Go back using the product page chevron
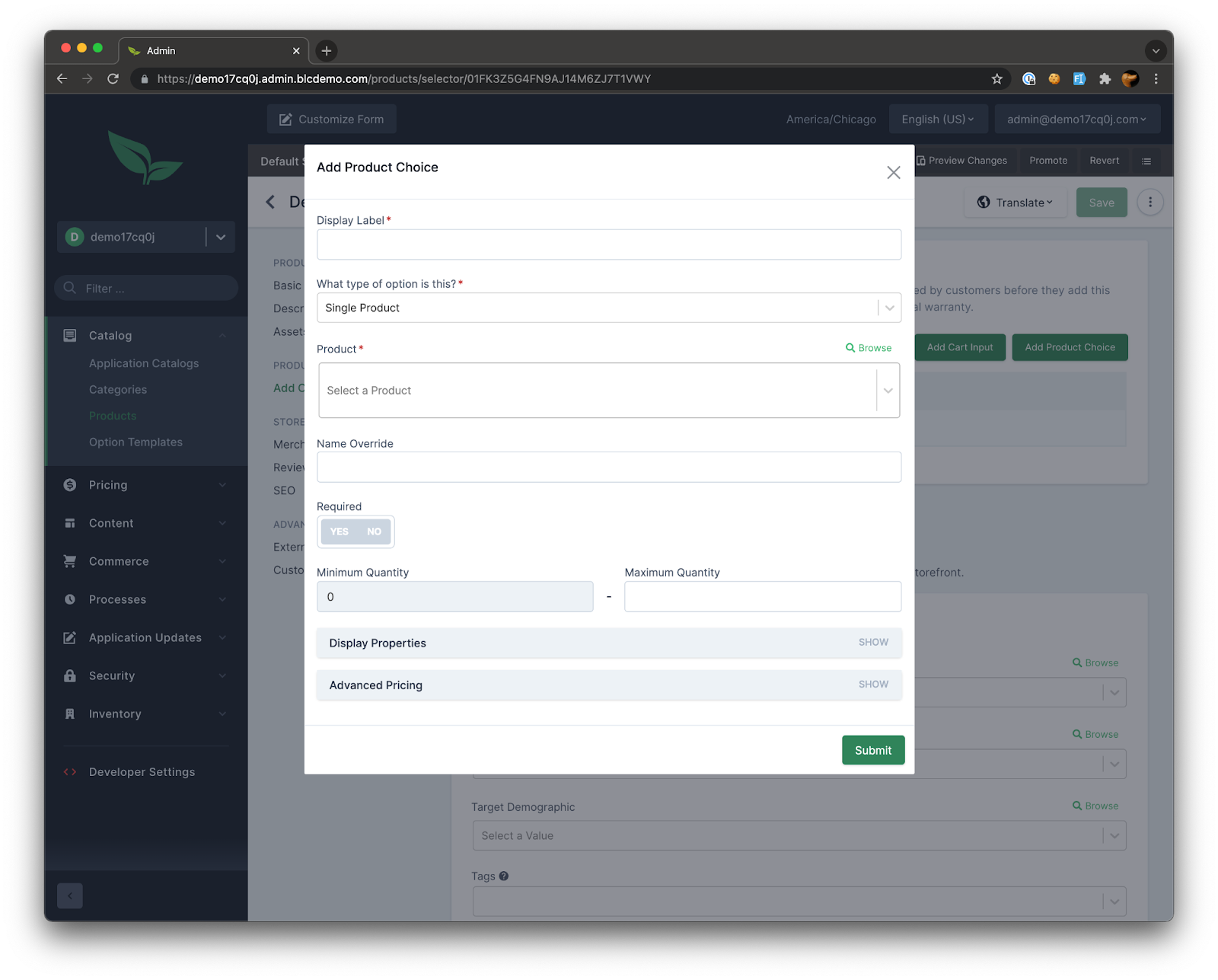Viewport: 1218px width, 980px height. click(x=270, y=202)
